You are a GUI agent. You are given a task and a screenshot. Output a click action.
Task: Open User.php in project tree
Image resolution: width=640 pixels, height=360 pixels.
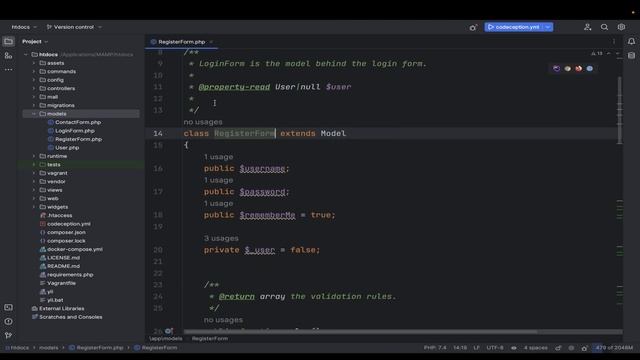point(67,147)
